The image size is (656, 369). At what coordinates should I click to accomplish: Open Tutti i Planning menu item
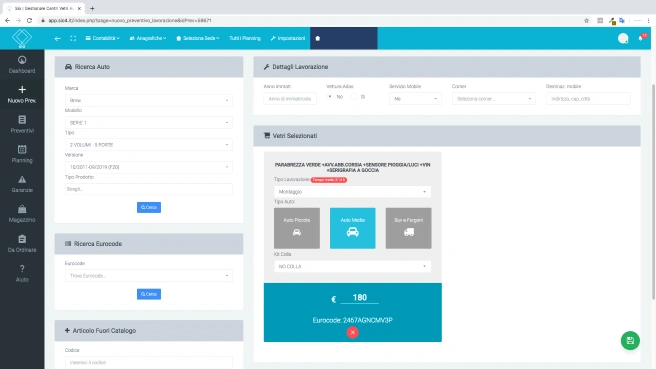[x=245, y=38]
